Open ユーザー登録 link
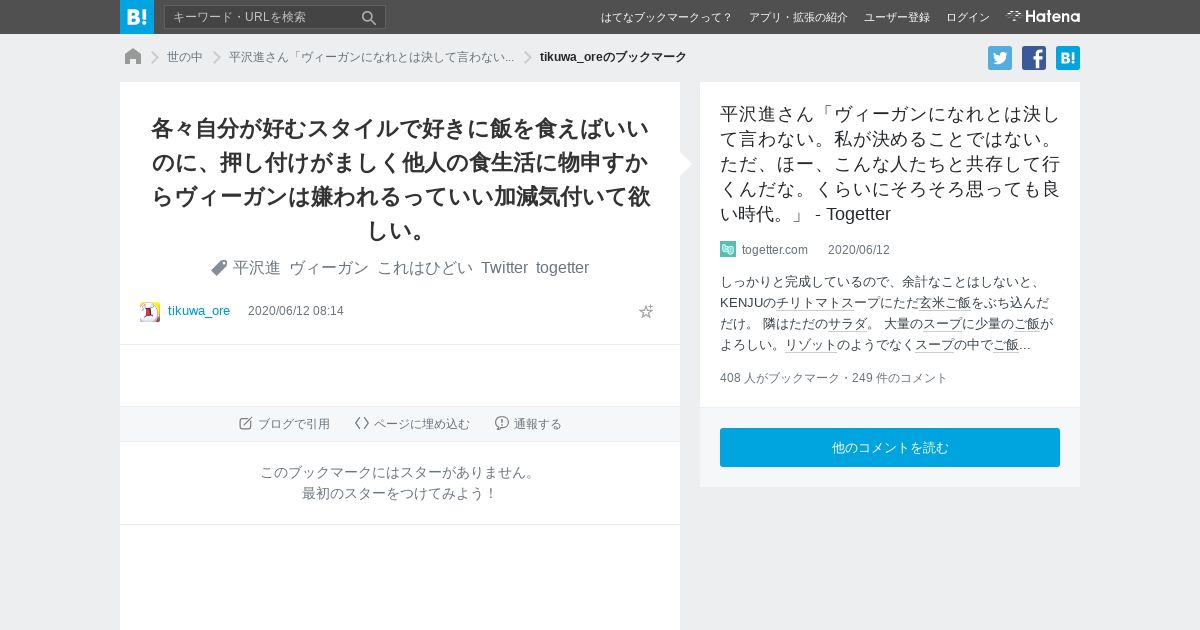This screenshot has height=630, width=1200. coord(897,17)
